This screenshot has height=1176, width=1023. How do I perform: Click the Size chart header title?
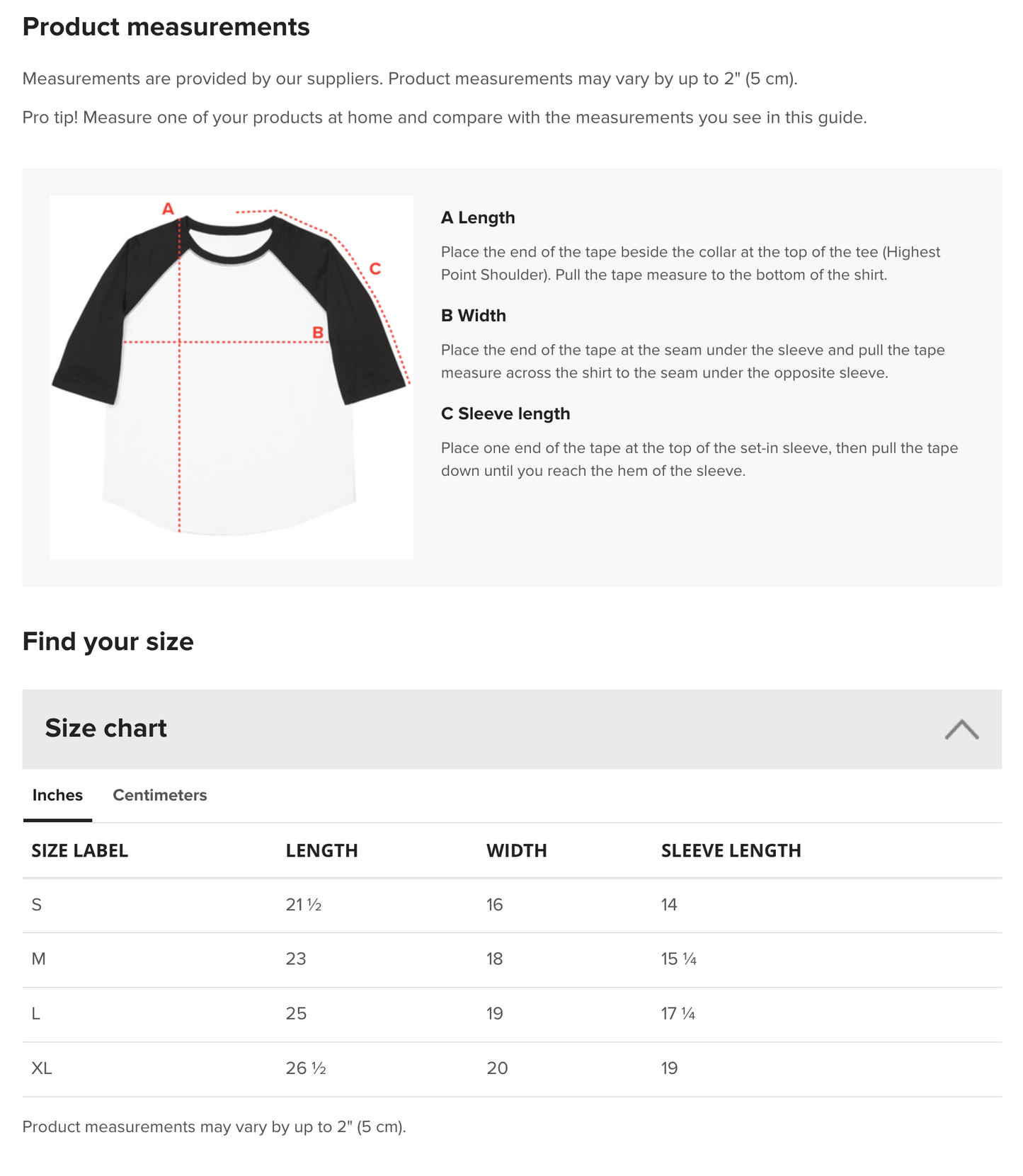click(106, 729)
